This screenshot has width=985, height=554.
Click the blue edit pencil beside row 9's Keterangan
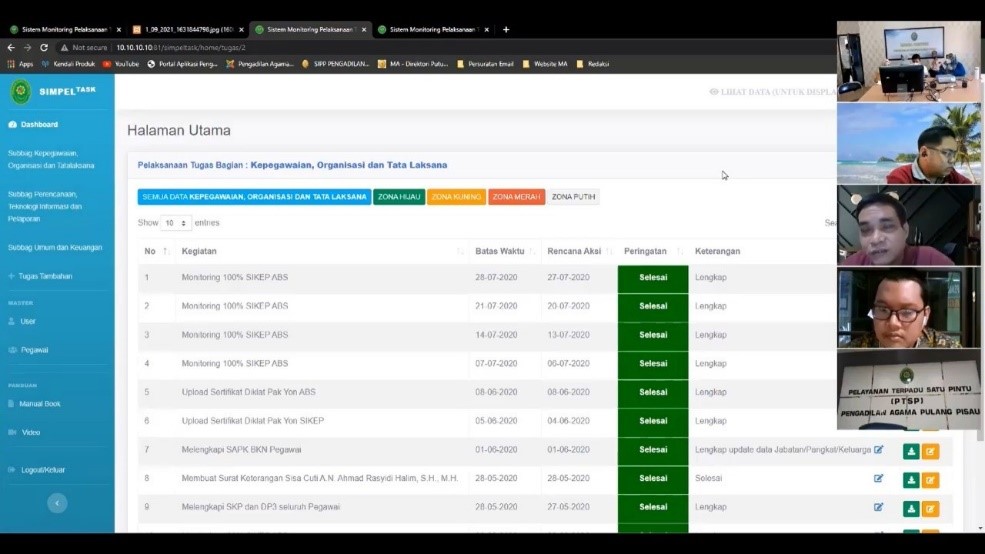(x=879, y=507)
